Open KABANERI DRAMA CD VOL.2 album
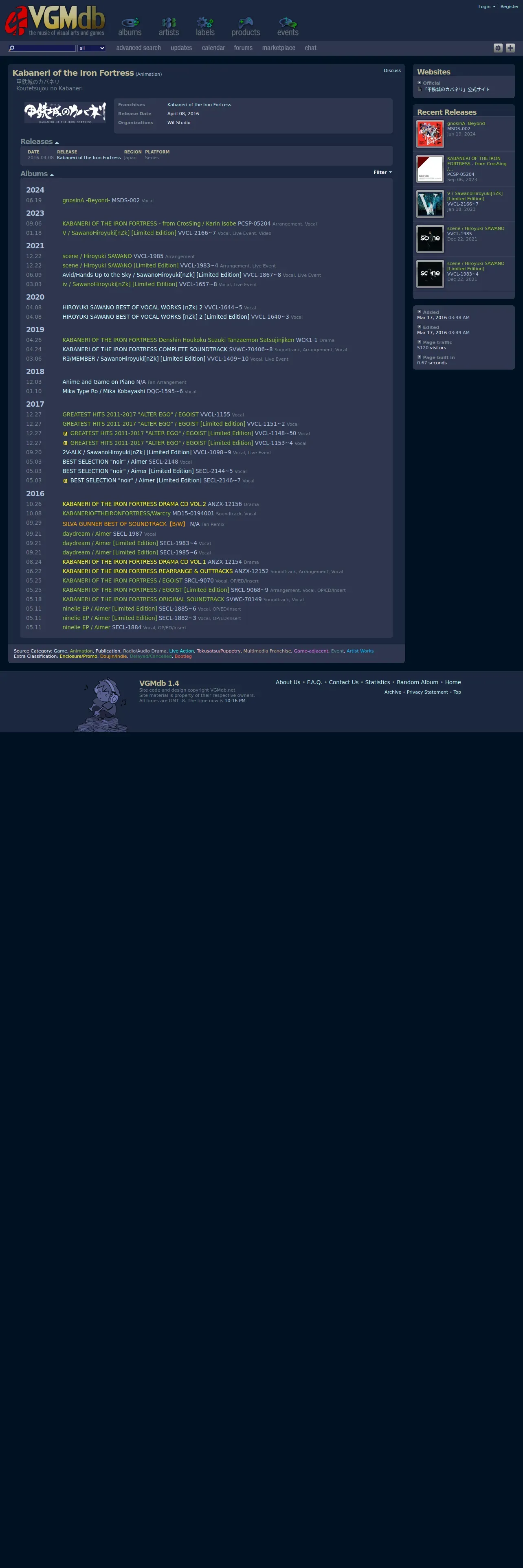 (x=134, y=504)
